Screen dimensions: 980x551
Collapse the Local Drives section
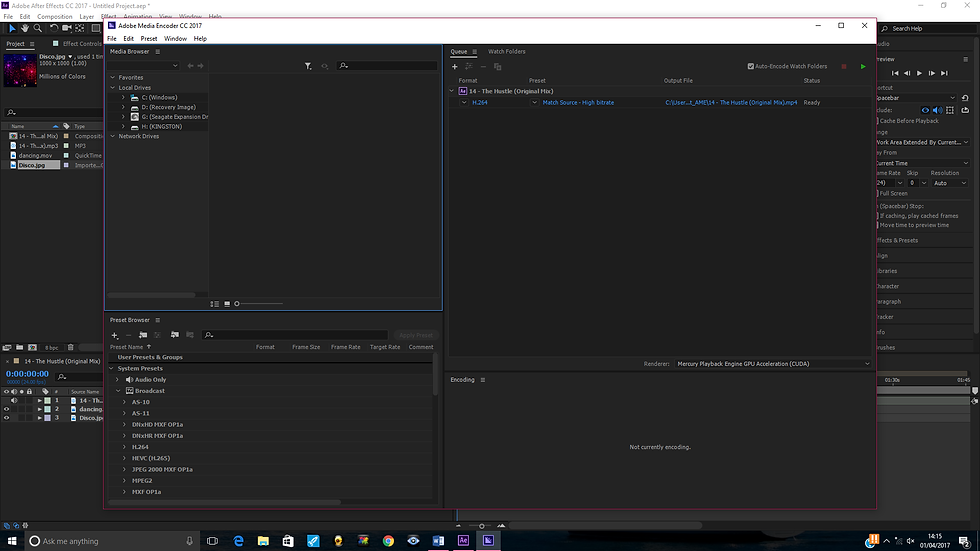[113, 87]
